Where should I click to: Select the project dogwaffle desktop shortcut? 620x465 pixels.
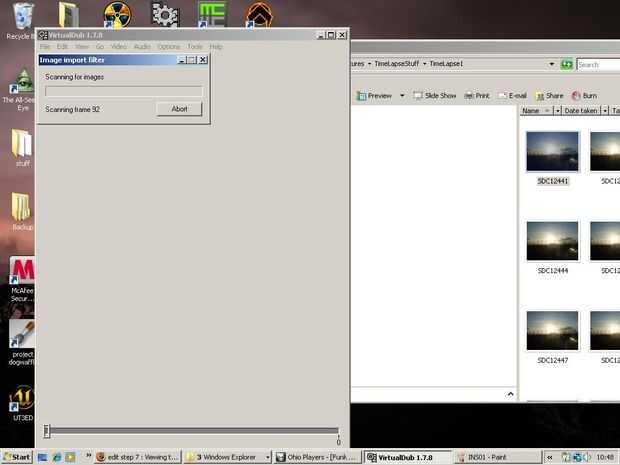coord(22,342)
